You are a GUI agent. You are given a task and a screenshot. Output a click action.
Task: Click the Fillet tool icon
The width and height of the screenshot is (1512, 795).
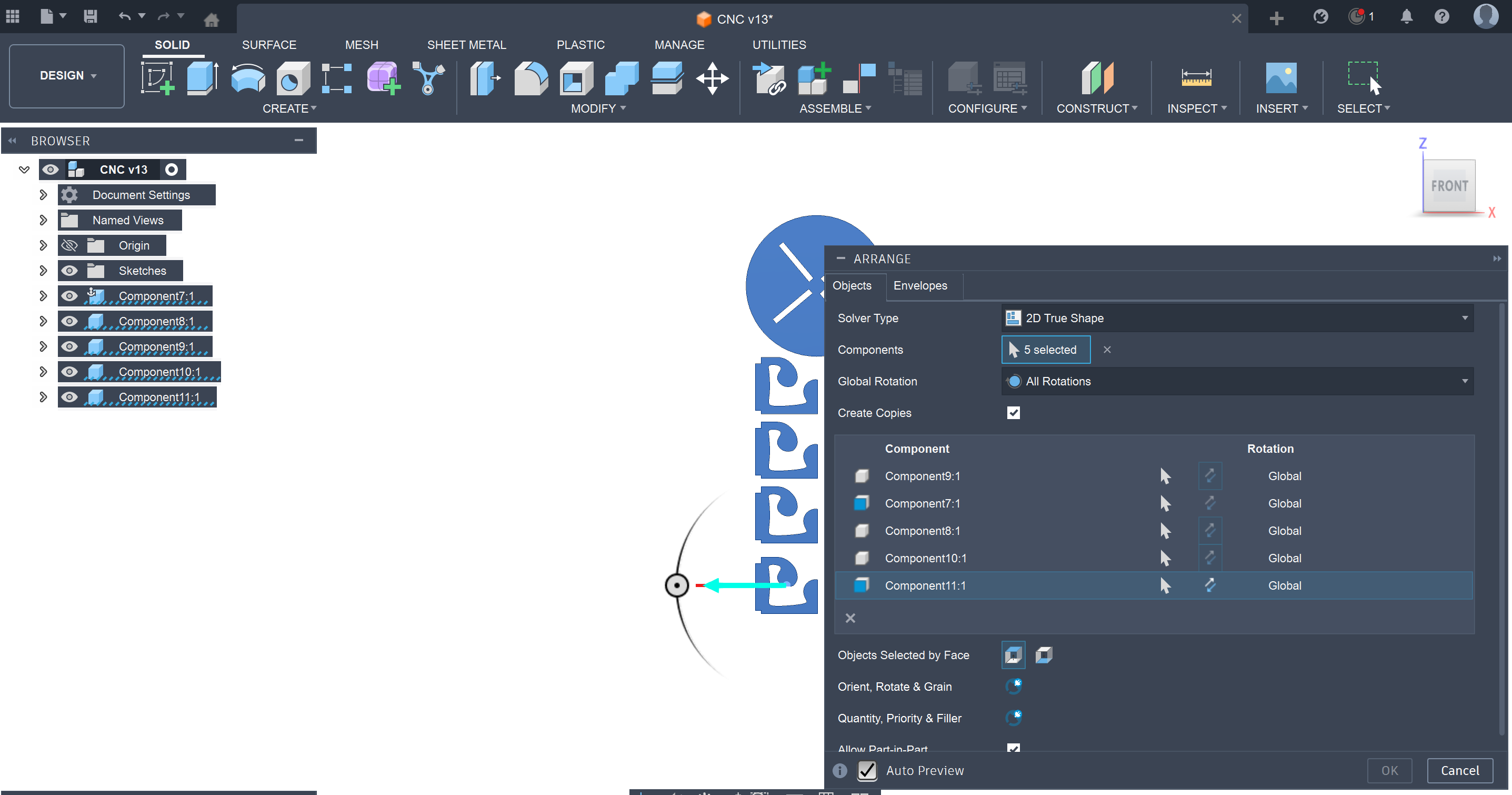tap(530, 78)
